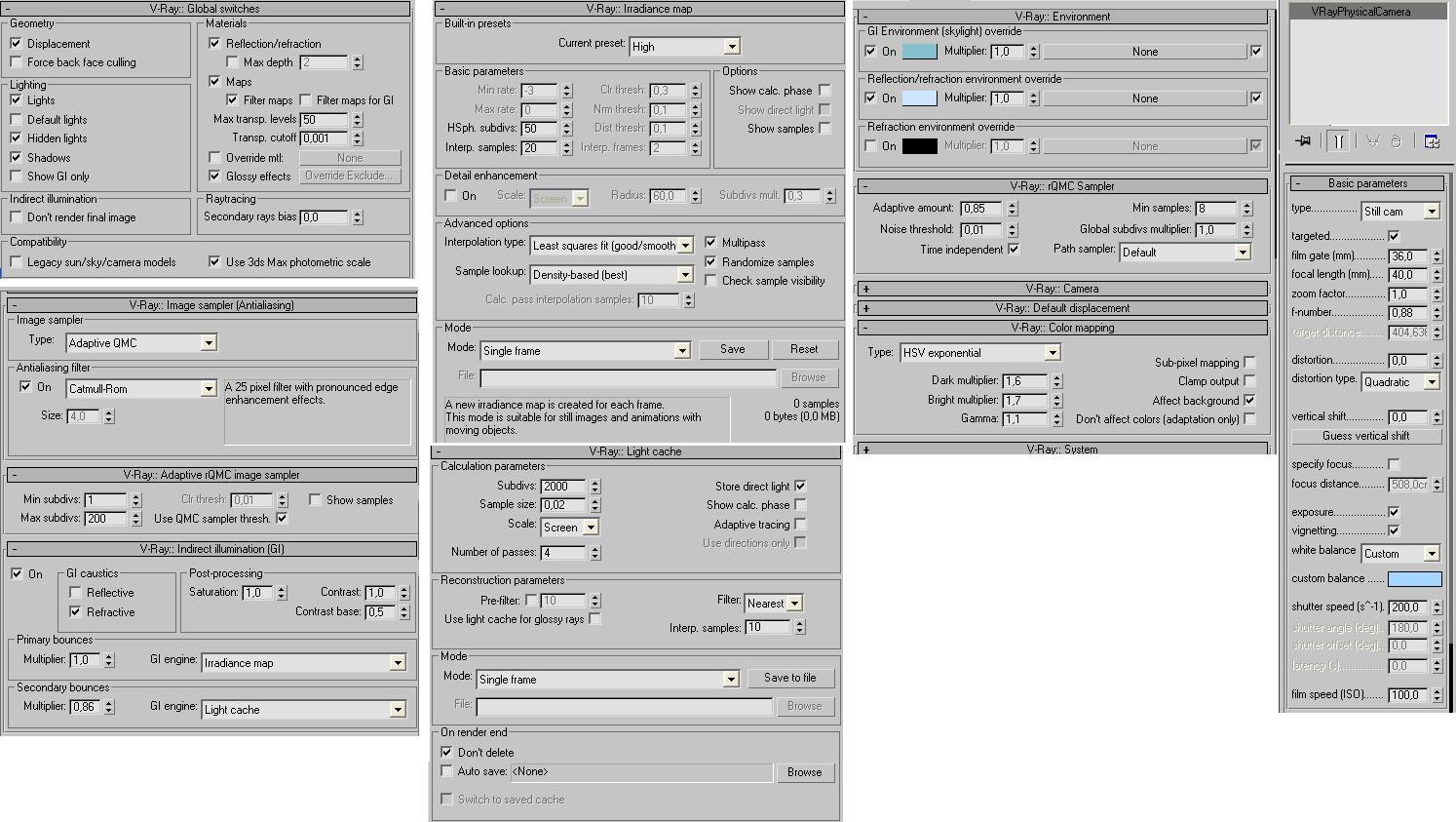1456x822 pixels.
Task: Toggle the Time independent checkbox
Action: [1014, 250]
